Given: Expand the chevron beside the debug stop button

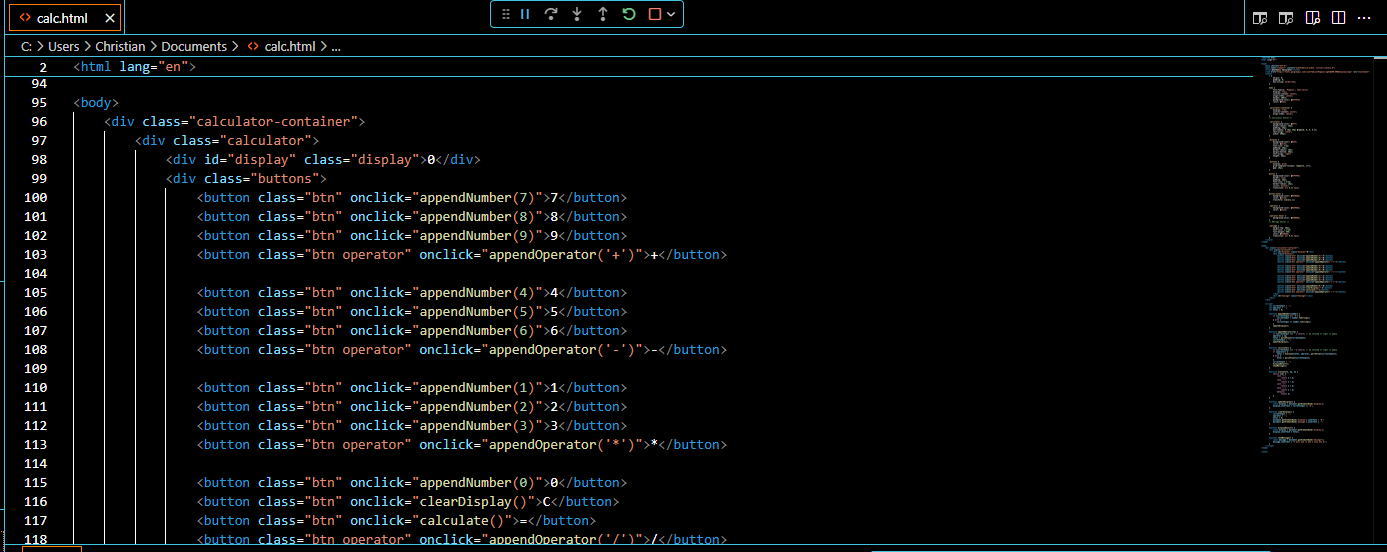Looking at the screenshot, I should pos(671,14).
